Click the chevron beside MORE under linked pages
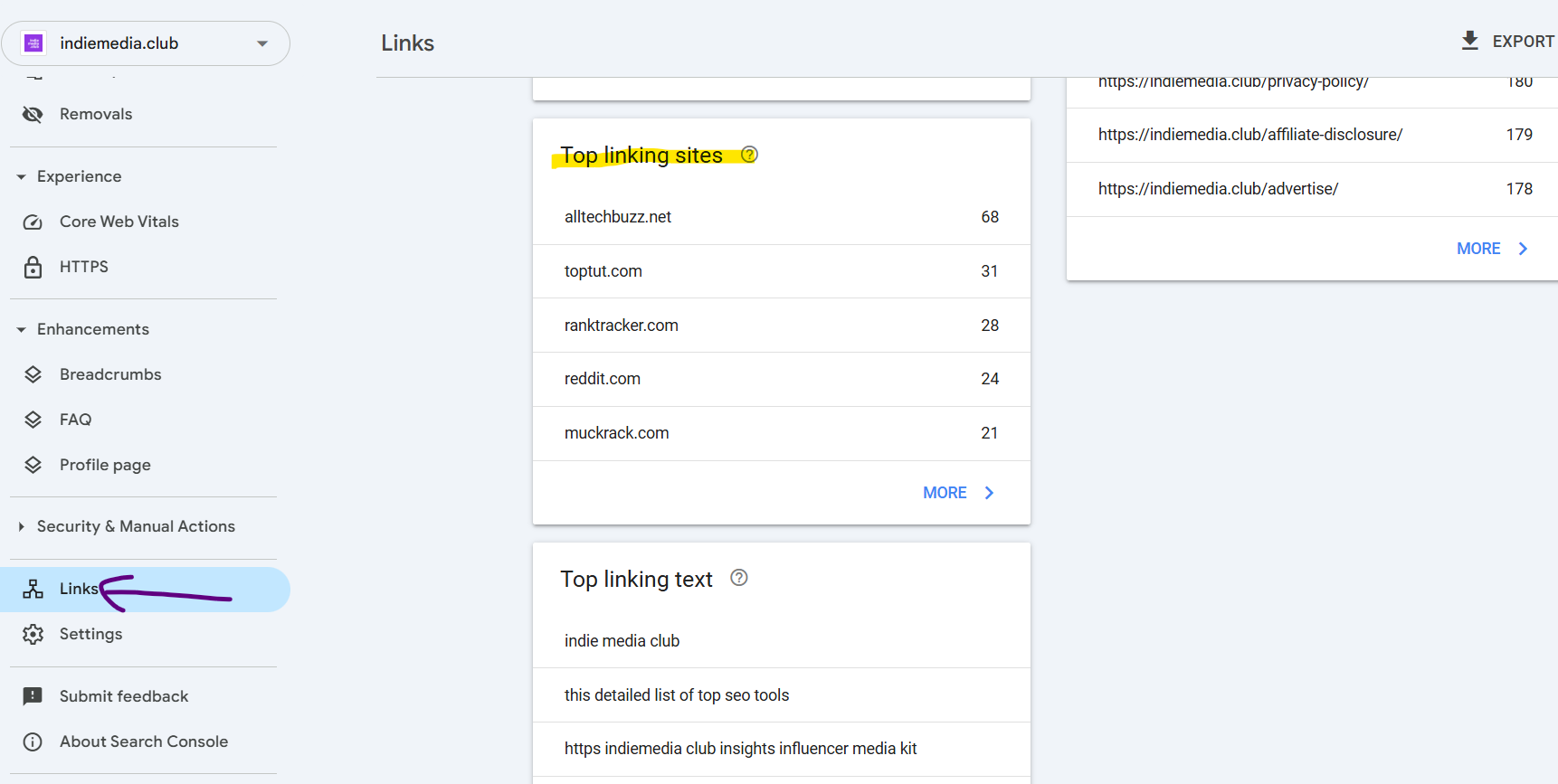 (1523, 249)
